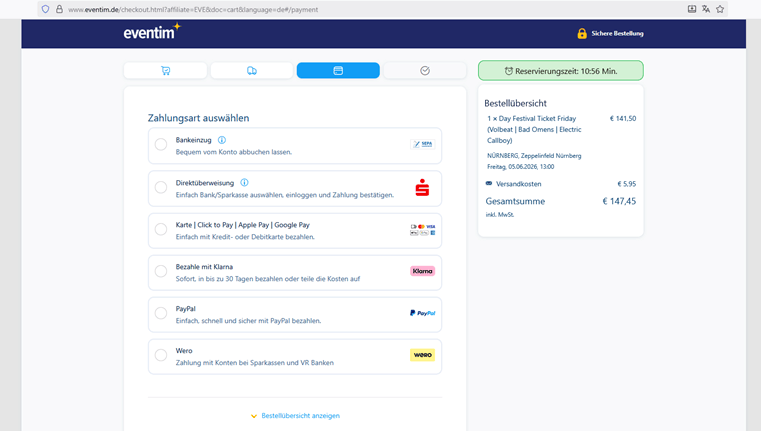Select the payment card step tab
761x431 pixels.
338,70
